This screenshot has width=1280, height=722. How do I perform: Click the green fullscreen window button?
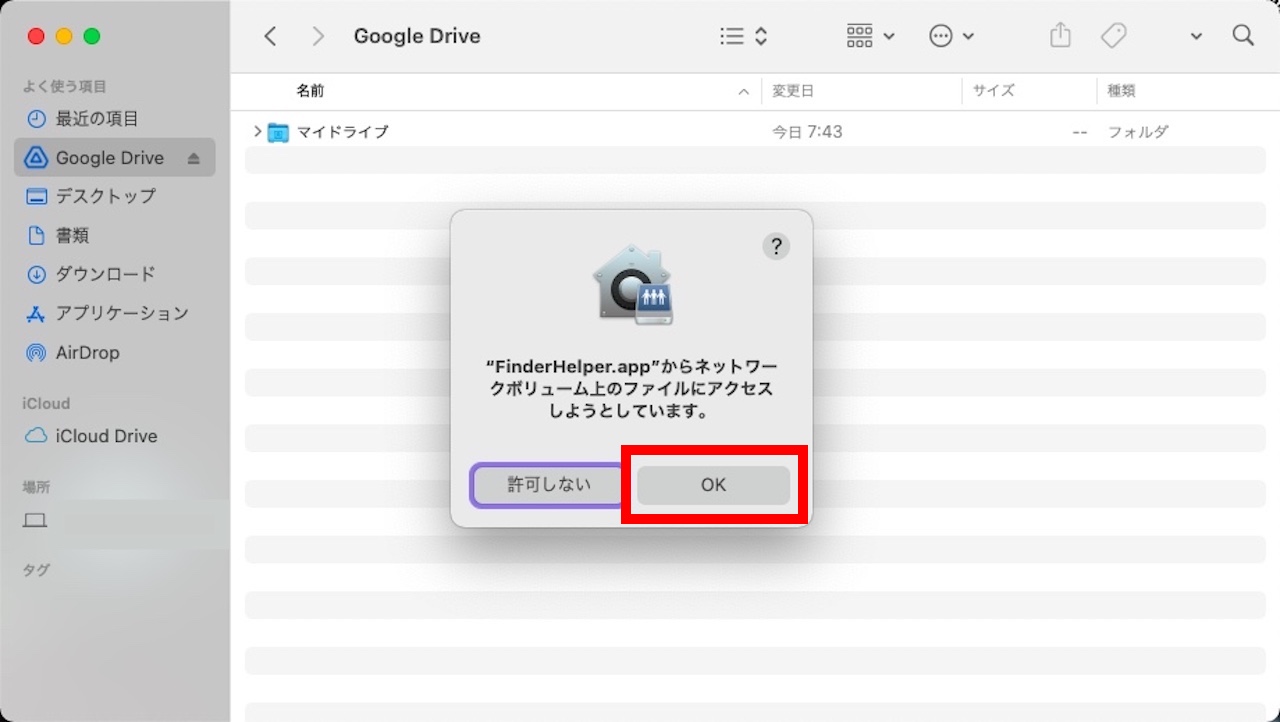coord(92,36)
